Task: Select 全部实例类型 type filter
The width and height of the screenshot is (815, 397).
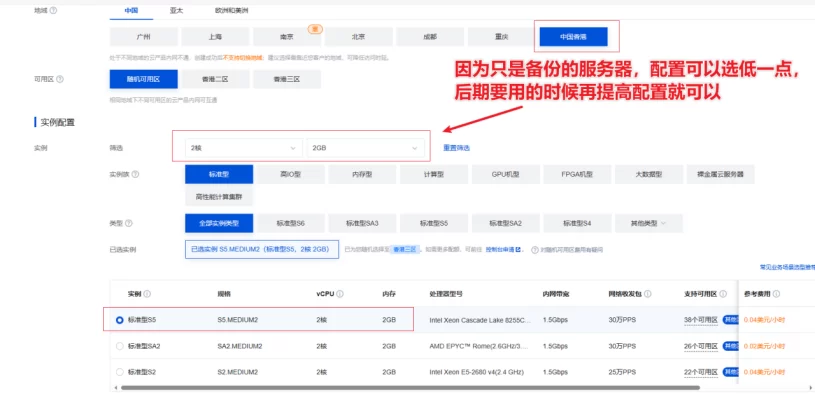Action: 219,223
